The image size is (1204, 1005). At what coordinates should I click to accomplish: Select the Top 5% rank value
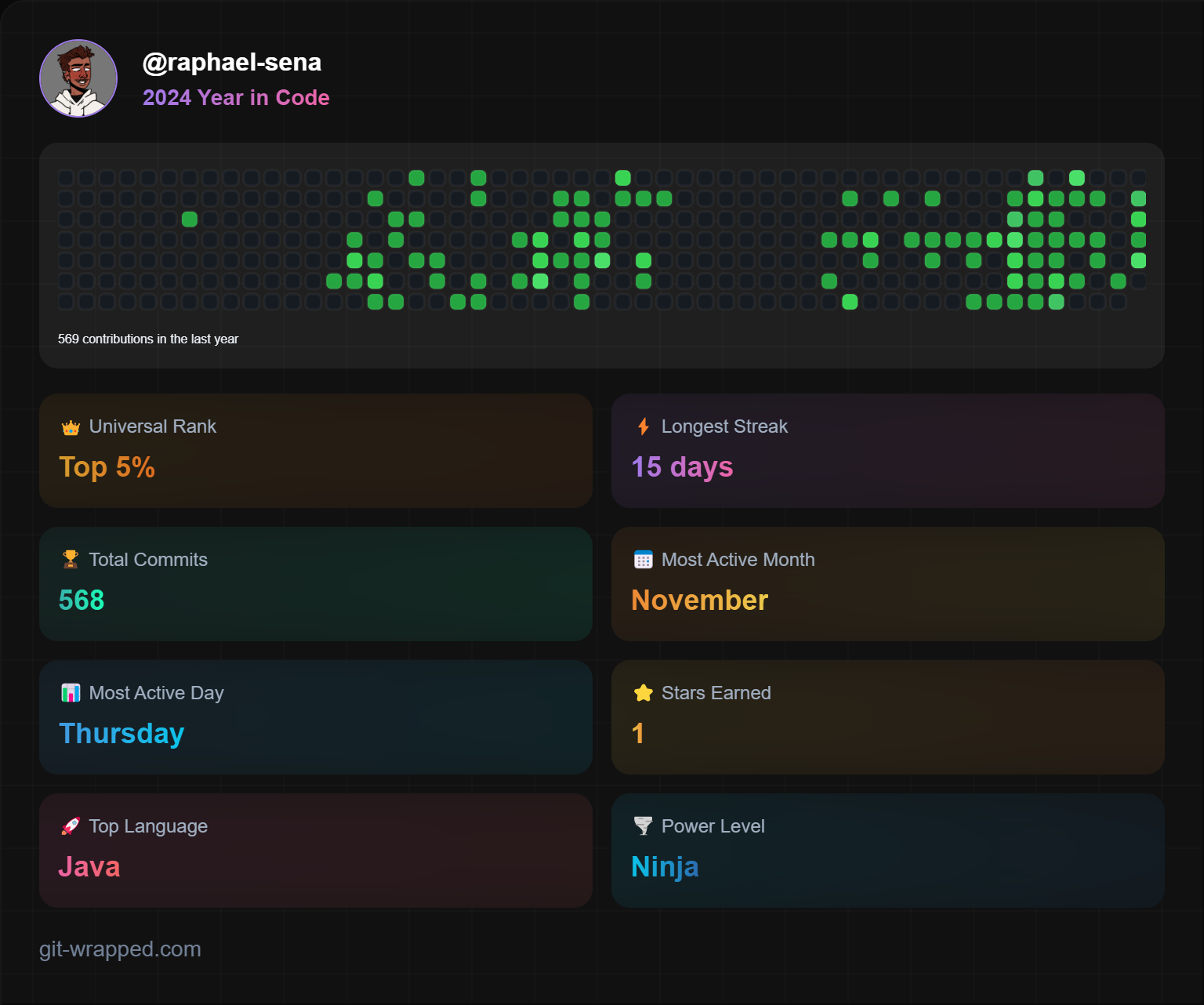pyautogui.click(x=107, y=467)
